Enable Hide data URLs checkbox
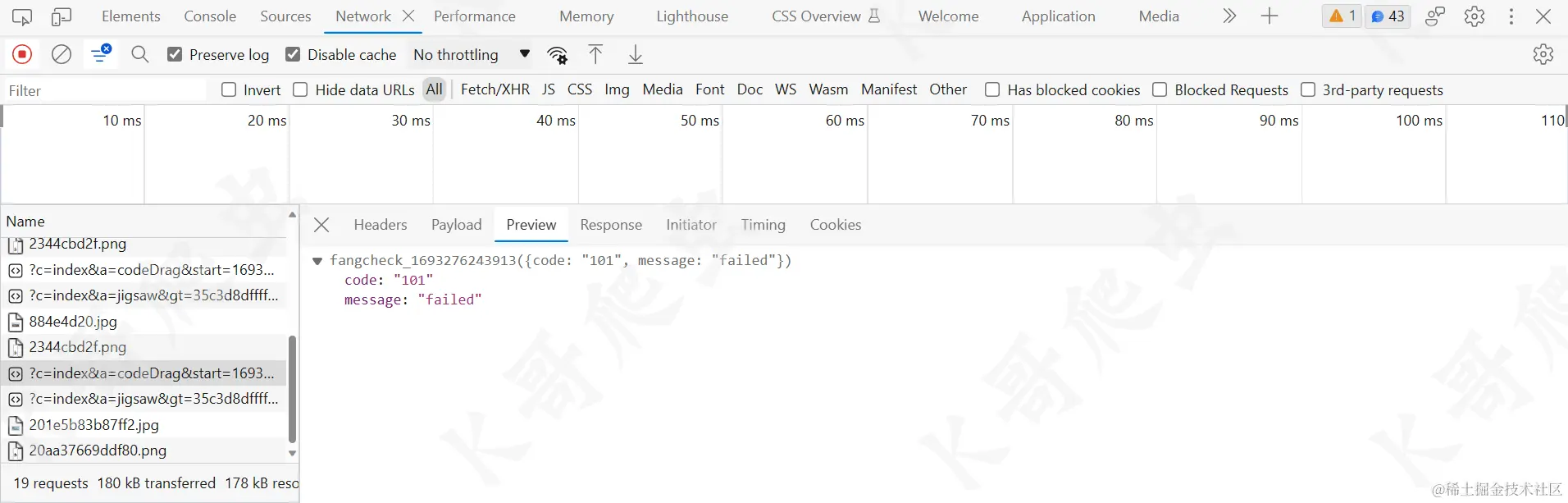 [300, 89]
